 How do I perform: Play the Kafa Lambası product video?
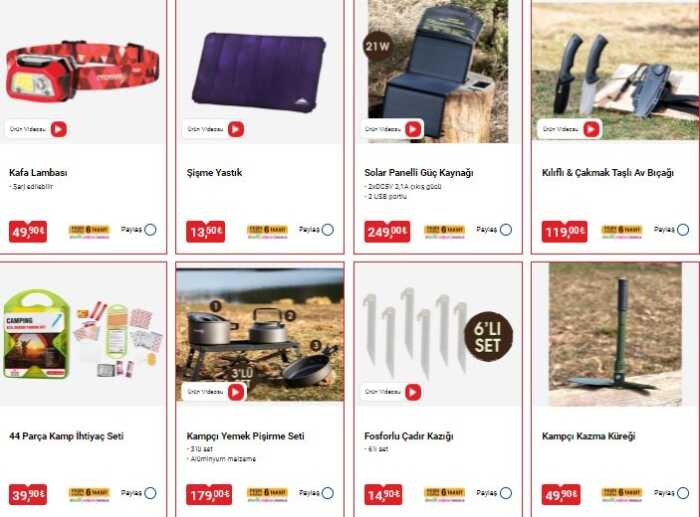[58, 129]
